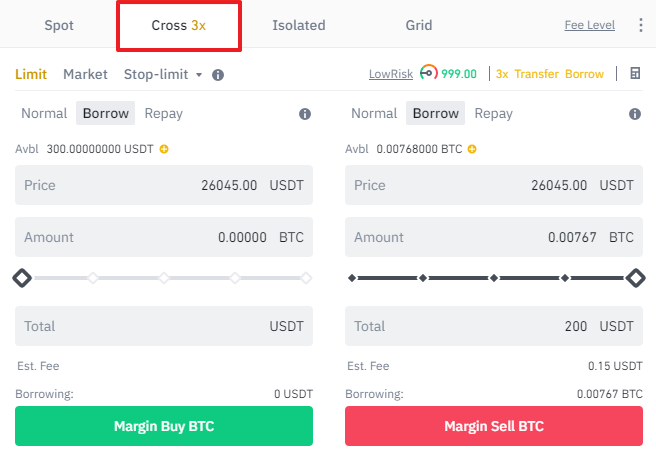
Task: Click the info icon in buy panel
Action: point(305,114)
